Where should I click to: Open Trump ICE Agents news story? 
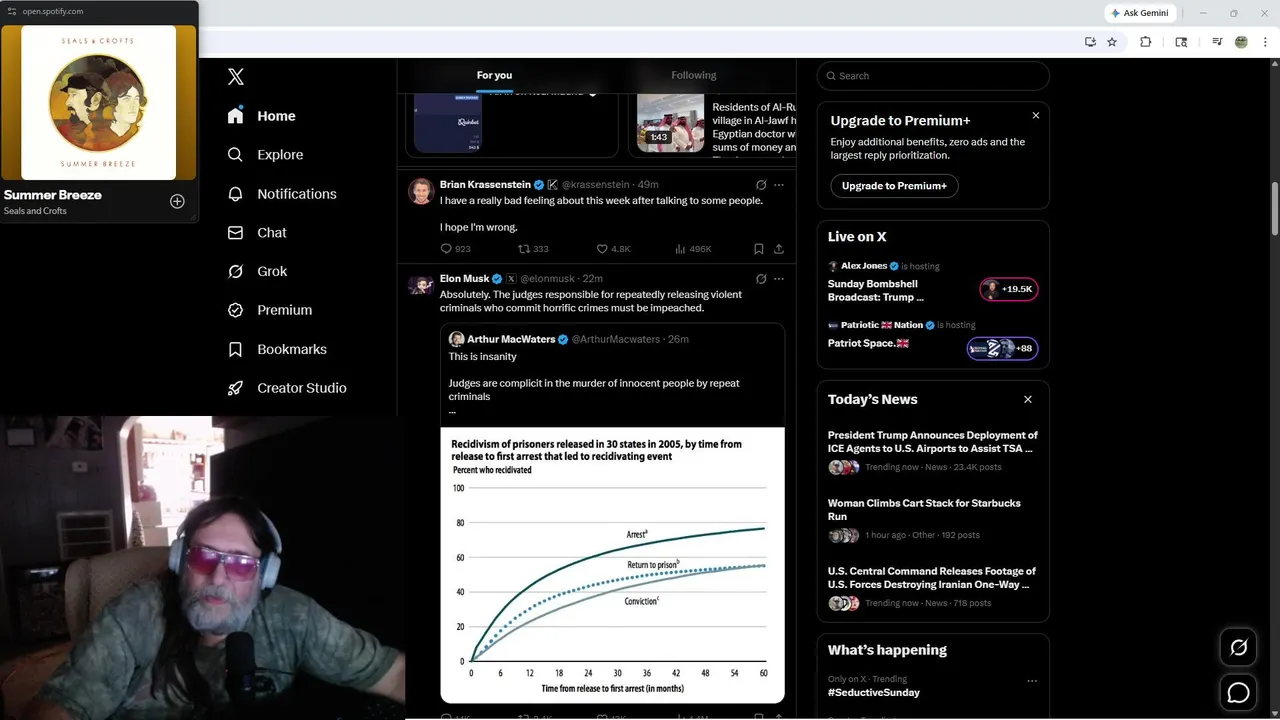[933, 442]
